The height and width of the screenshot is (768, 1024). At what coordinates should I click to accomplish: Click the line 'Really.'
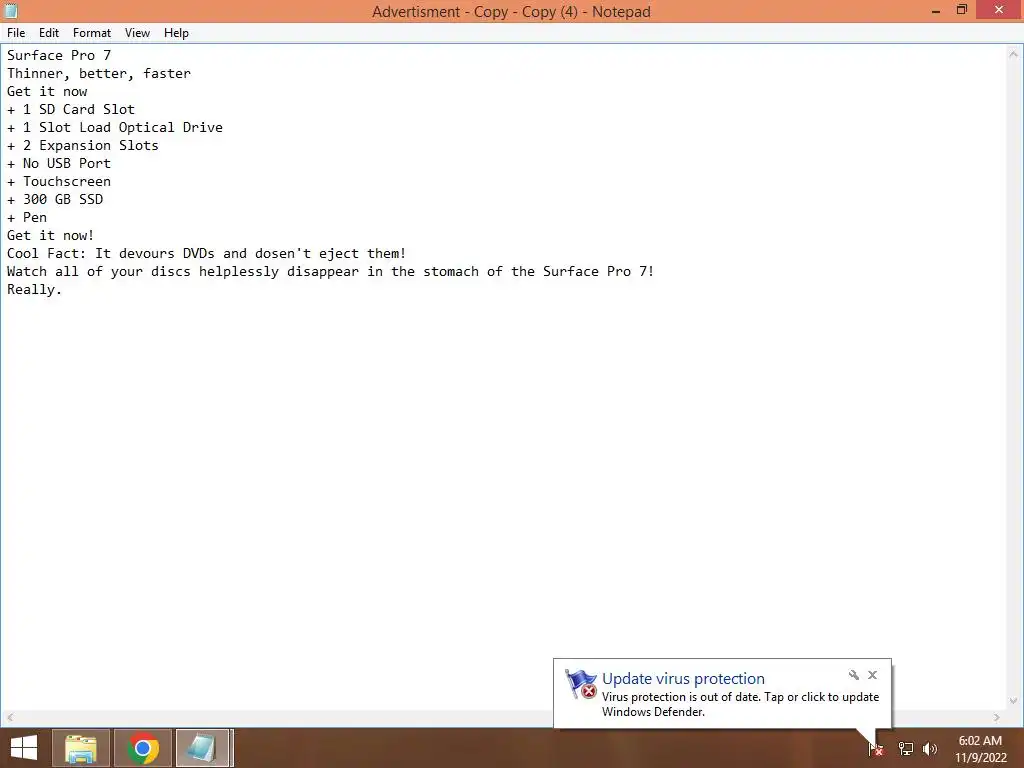(34, 289)
